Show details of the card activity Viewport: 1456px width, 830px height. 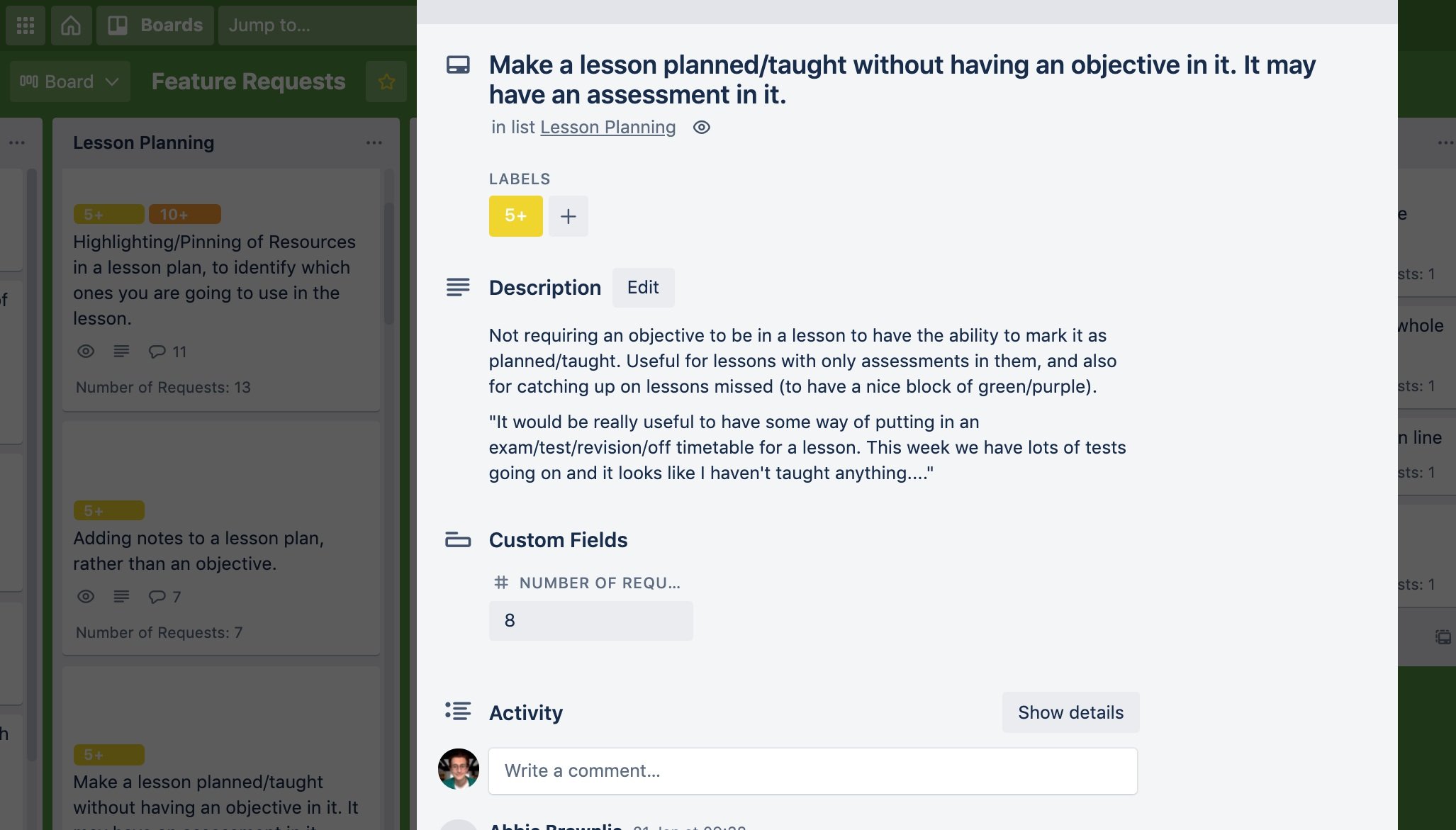coord(1070,712)
